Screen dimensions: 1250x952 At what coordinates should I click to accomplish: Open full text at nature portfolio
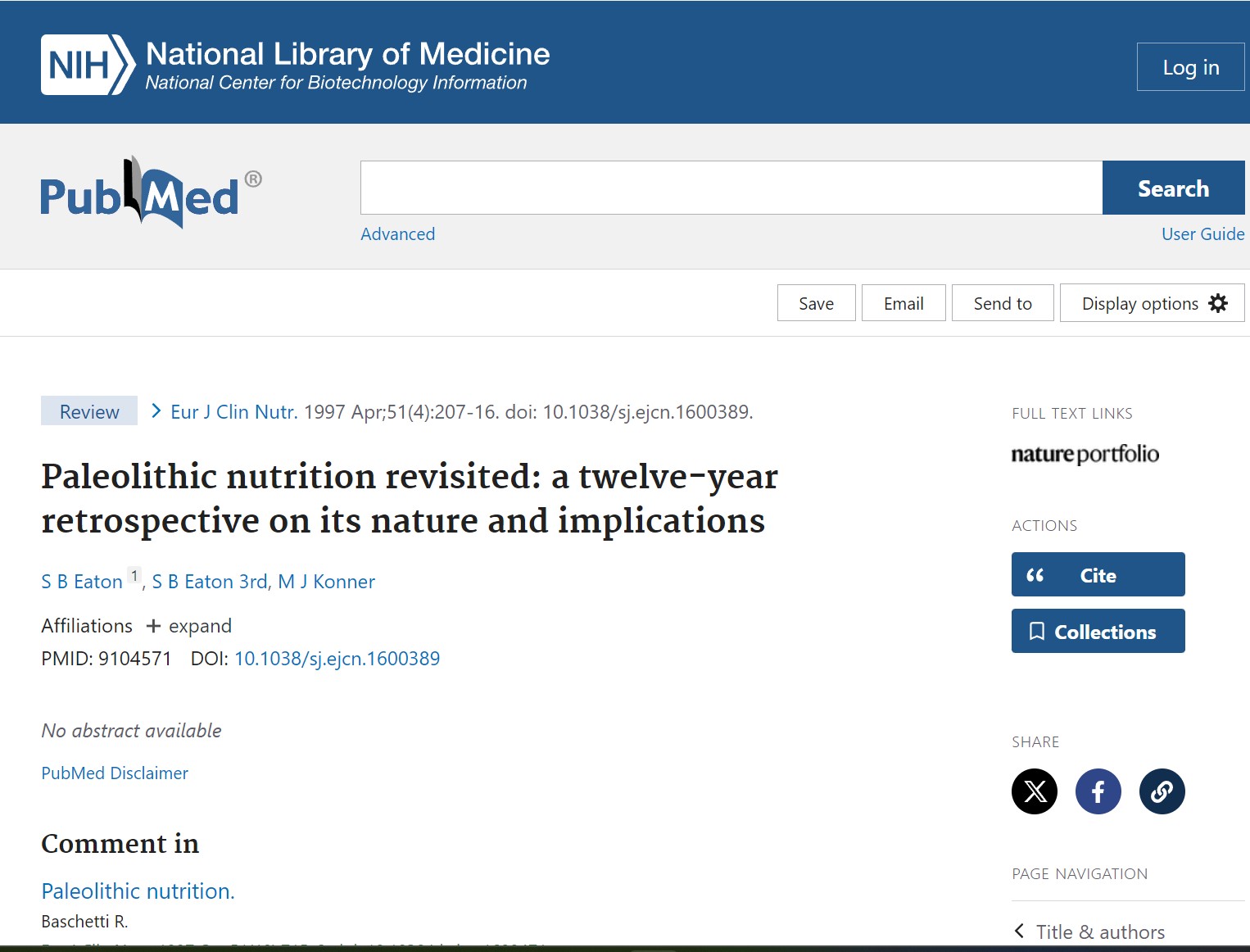(x=1085, y=455)
